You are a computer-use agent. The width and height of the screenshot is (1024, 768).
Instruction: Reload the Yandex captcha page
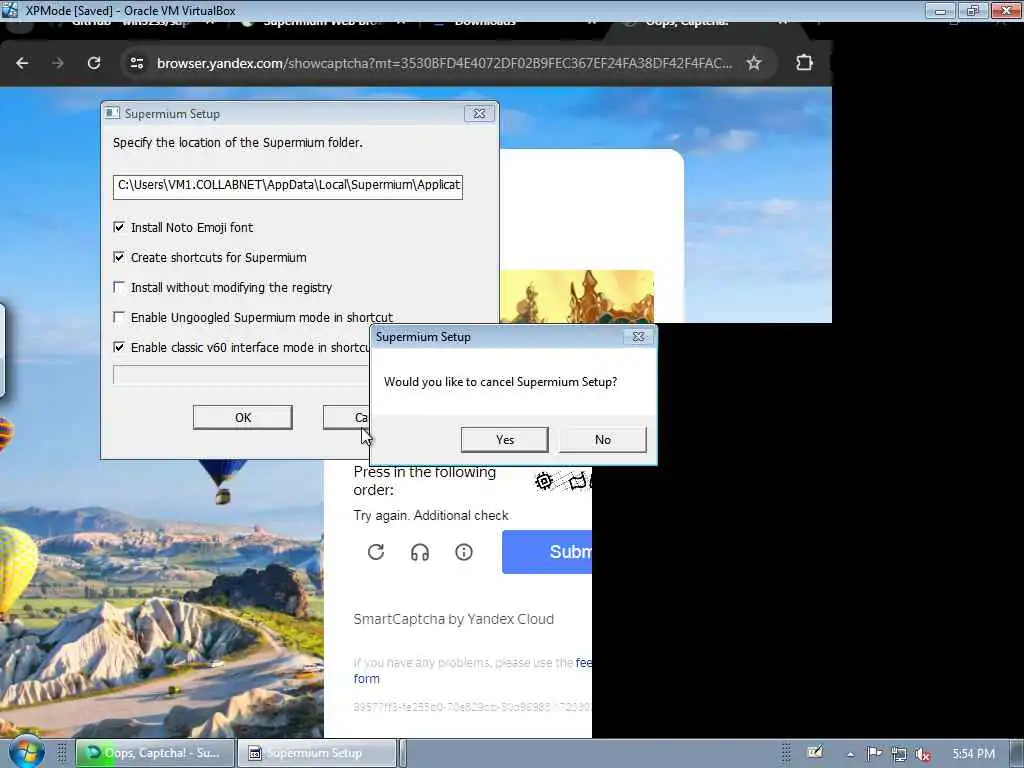[94, 63]
